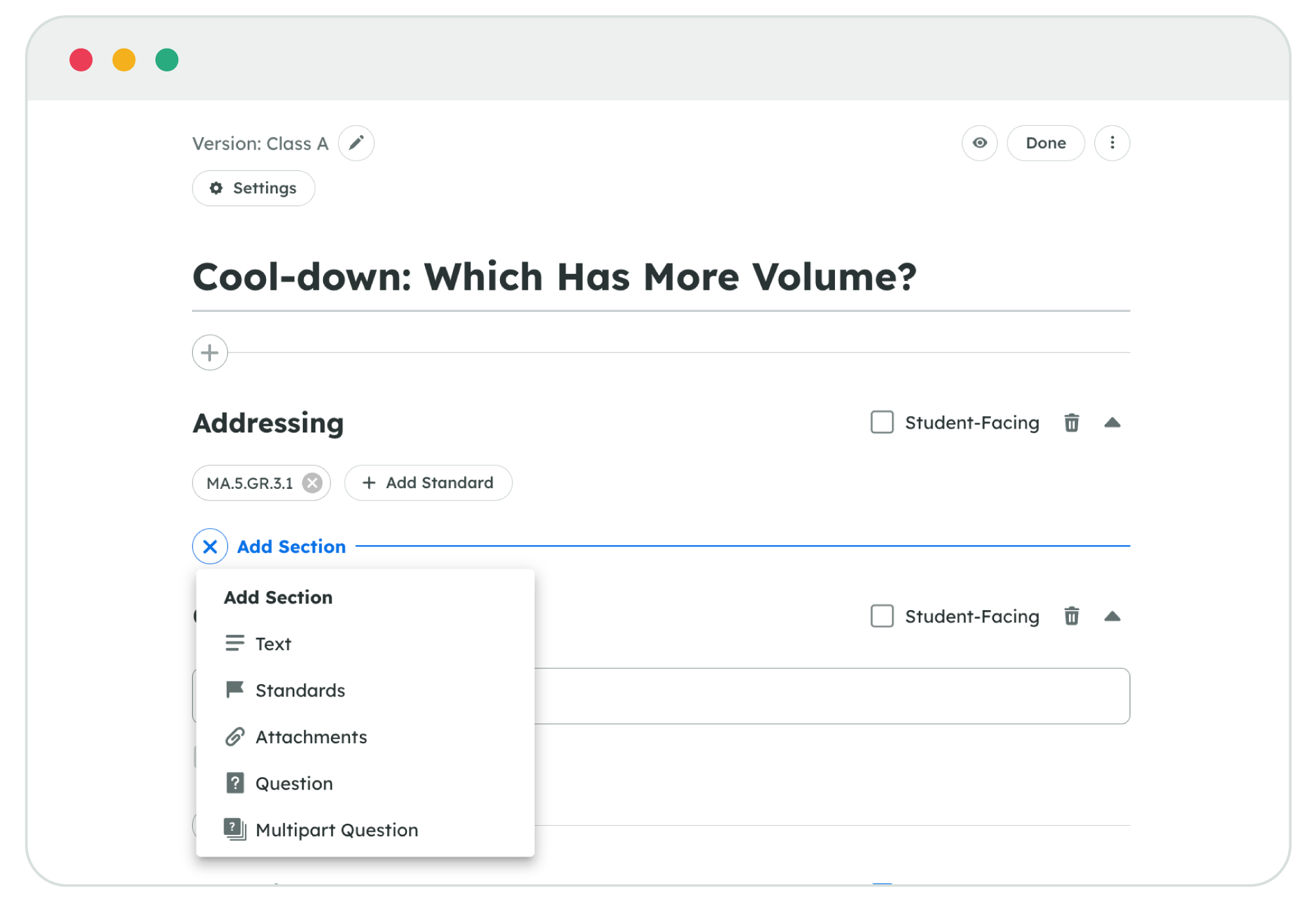Select the Attachments section option
Screen dimensions: 1316x905
311,737
